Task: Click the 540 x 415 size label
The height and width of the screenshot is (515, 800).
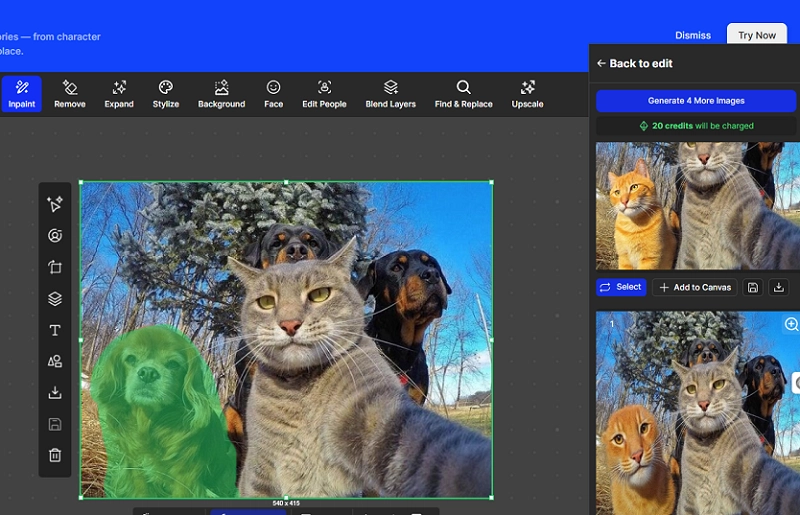Action: (x=286, y=503)
